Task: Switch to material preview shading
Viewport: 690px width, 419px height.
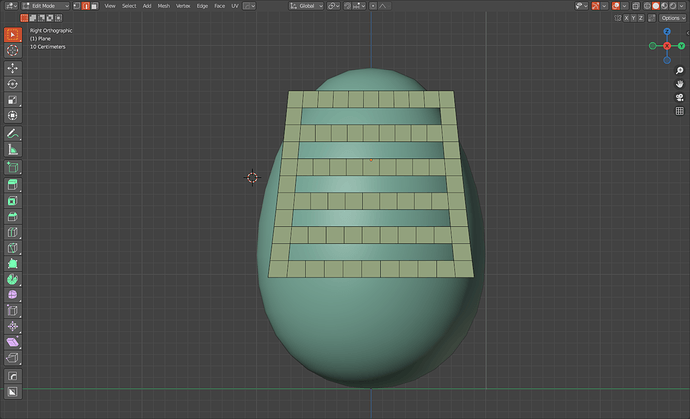Action: coord(664,6)
